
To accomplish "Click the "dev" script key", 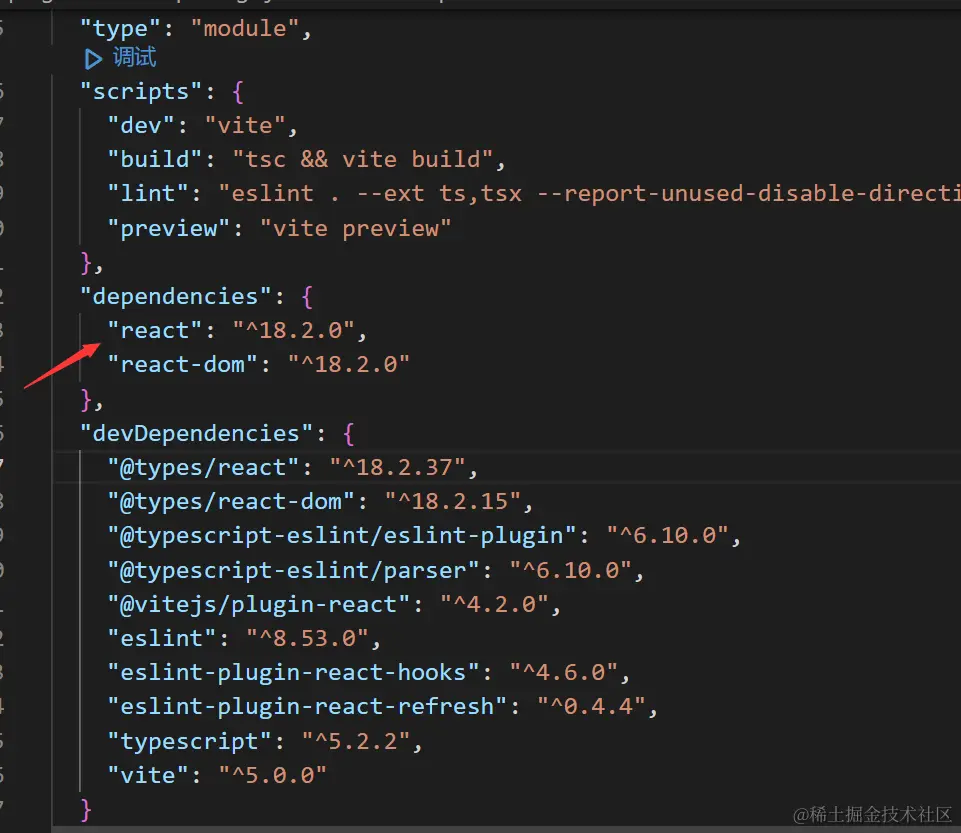I will 141,126.
